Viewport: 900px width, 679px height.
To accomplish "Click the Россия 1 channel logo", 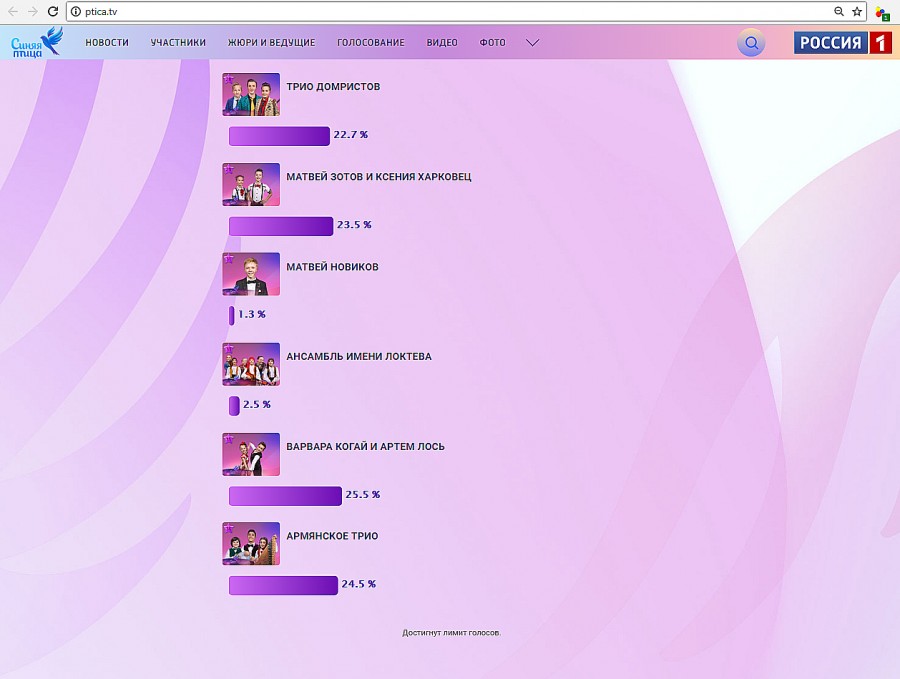I will [842, 43].
